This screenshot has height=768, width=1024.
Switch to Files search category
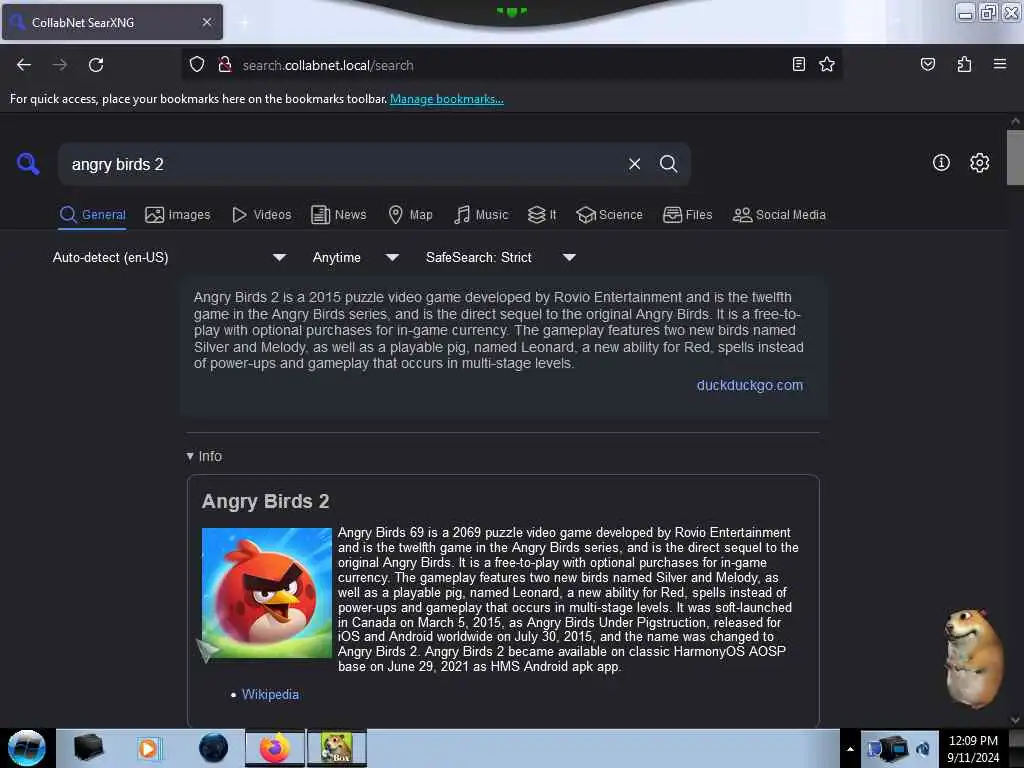tap(687, 215)
